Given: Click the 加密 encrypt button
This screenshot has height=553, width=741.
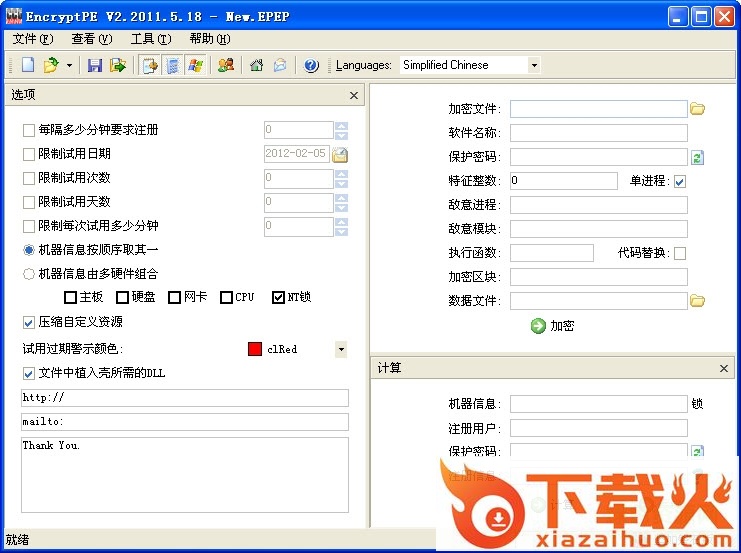Looking at the screenshot, I should tap(552, 325).
